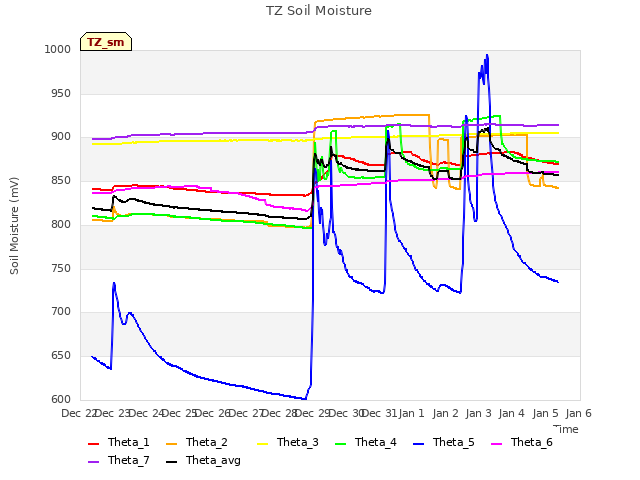Click the blue Theta_5 minimum near Dec 28

coord(304,399)
